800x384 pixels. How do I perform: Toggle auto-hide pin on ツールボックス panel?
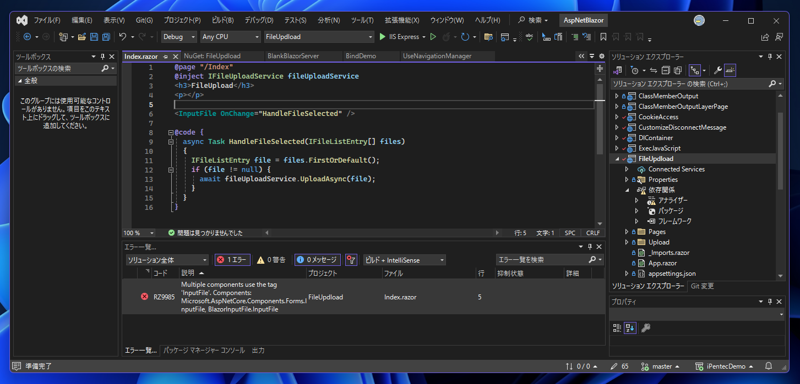[103, 57]
